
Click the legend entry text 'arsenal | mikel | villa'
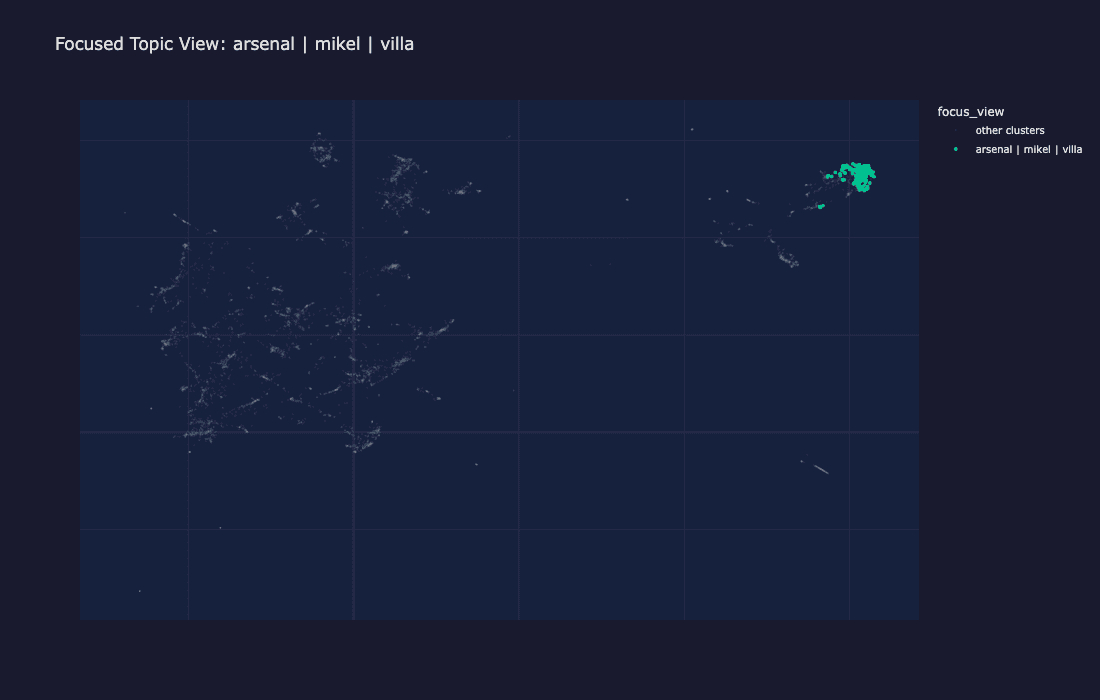pyautogui.click(x=1029, y=149)
